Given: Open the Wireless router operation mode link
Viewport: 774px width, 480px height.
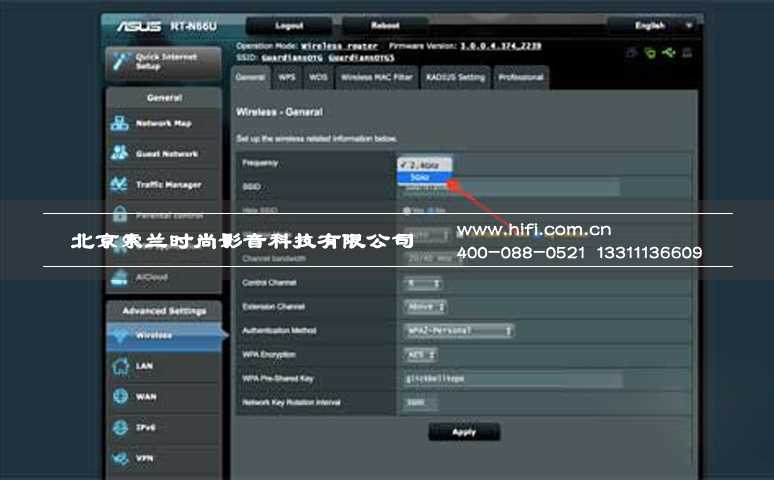Looking at the screenshot, I should click(x=339, y=46).
